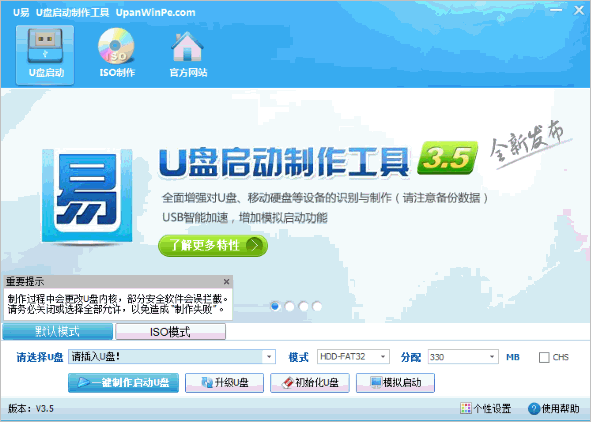
Task: Open the 分配 330 MB dropdown
Action: (463, 356)
